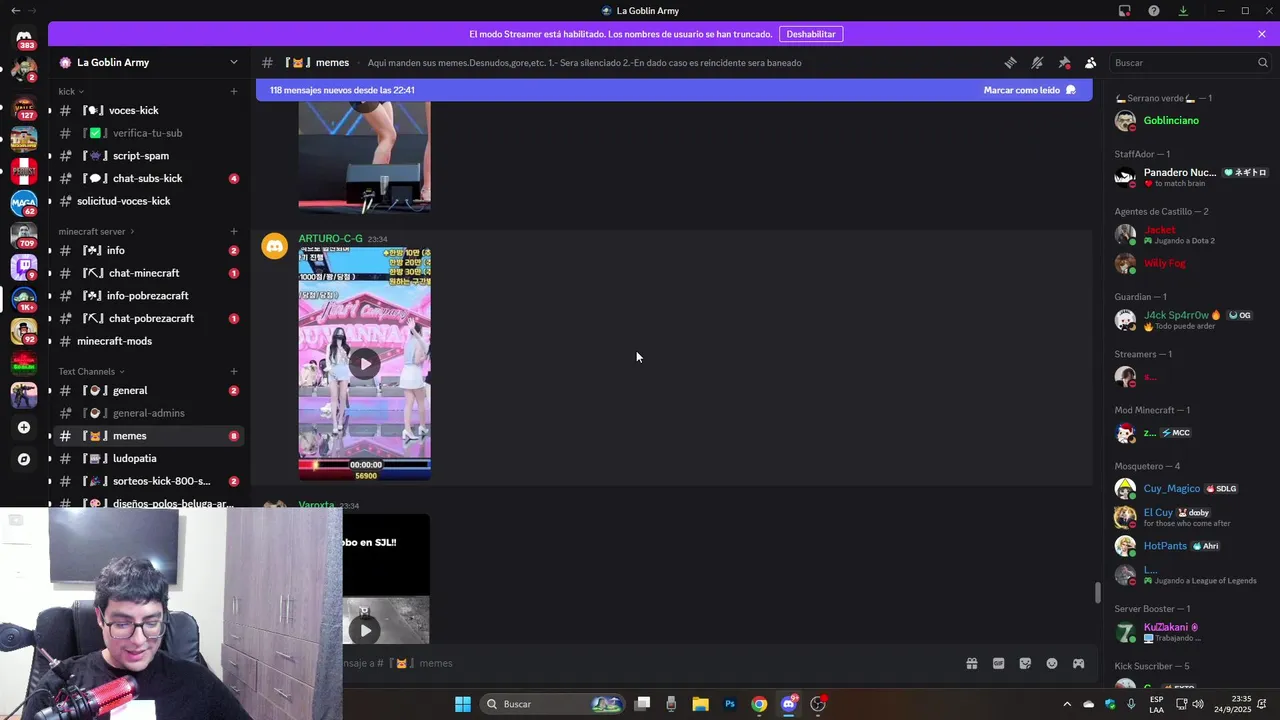
Task: Open Photoshop from taskbar
Action: click(x=730, y=704)
